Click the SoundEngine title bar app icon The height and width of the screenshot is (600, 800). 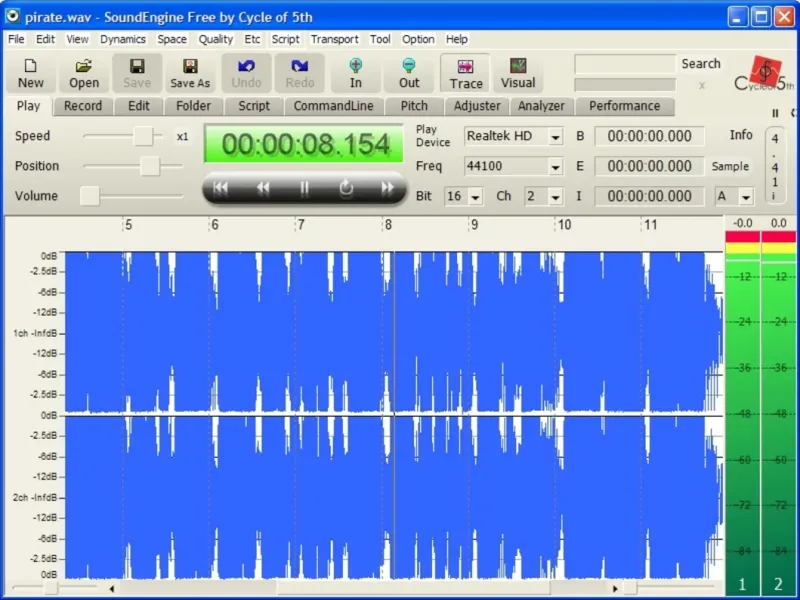click(x=12, y=16)
